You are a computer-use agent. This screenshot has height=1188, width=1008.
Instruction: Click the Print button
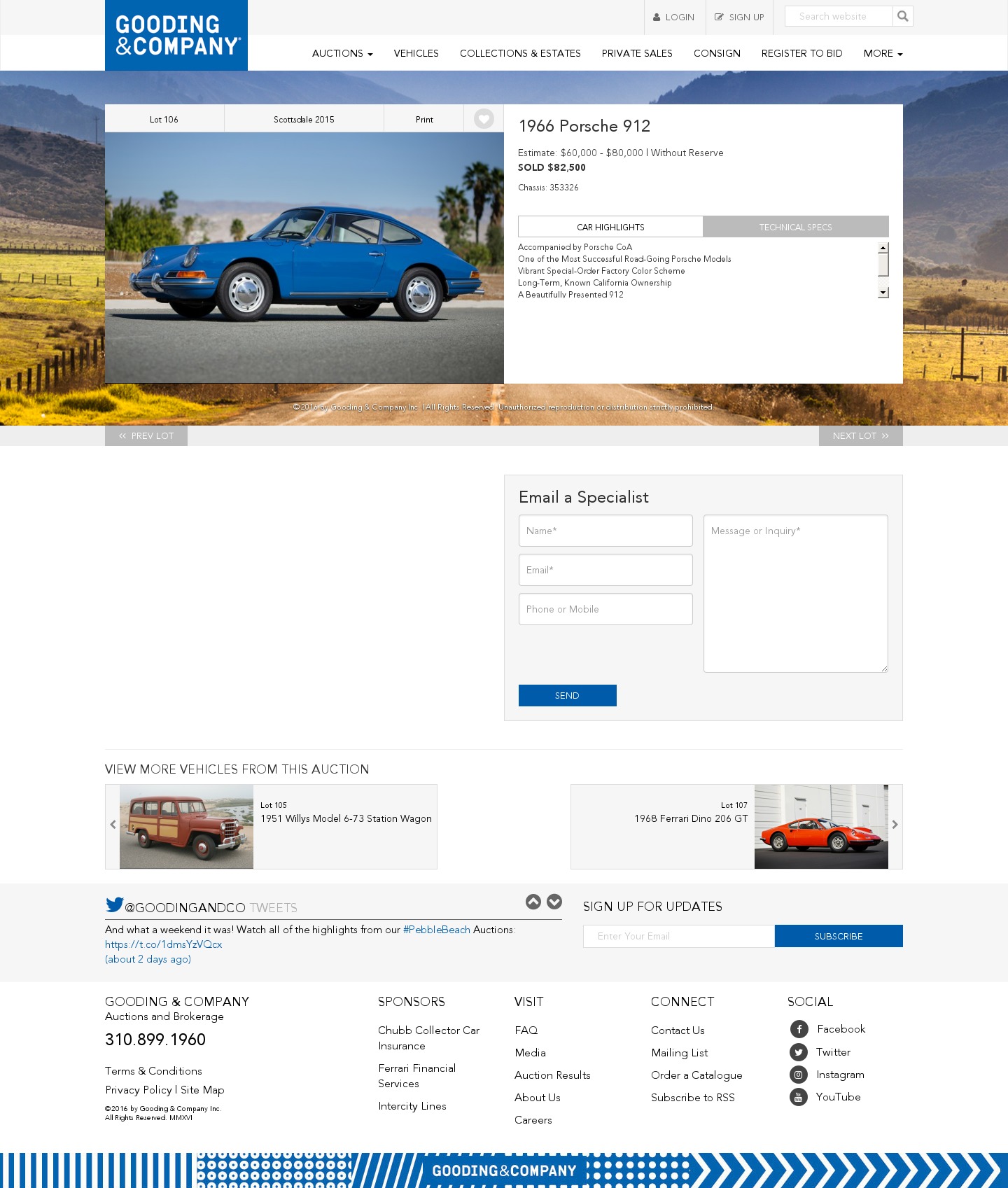click(x=424, y=119)
